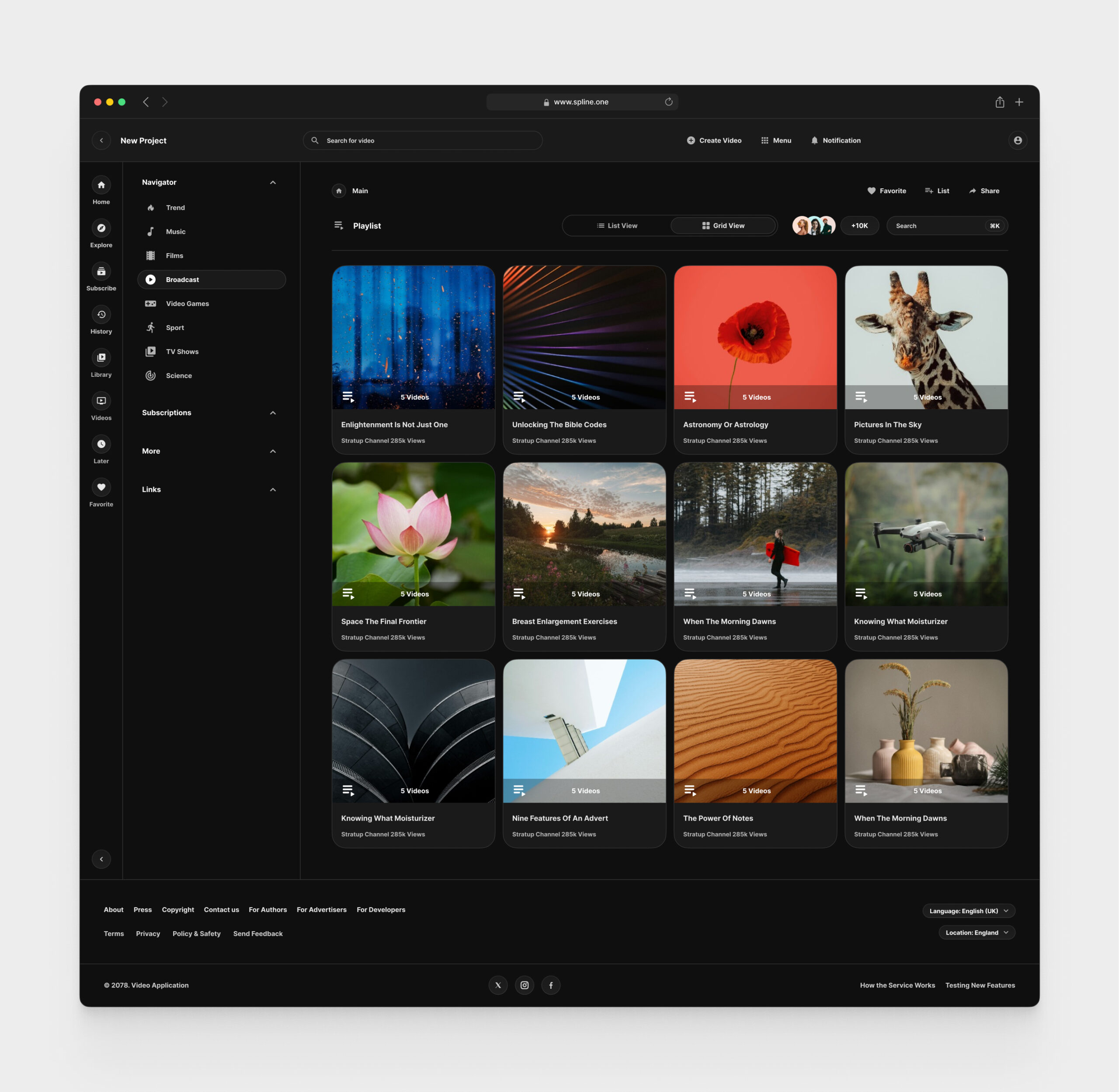Open the Videos icon in sidebar
1119x1092 pixels.
point(101,401)
